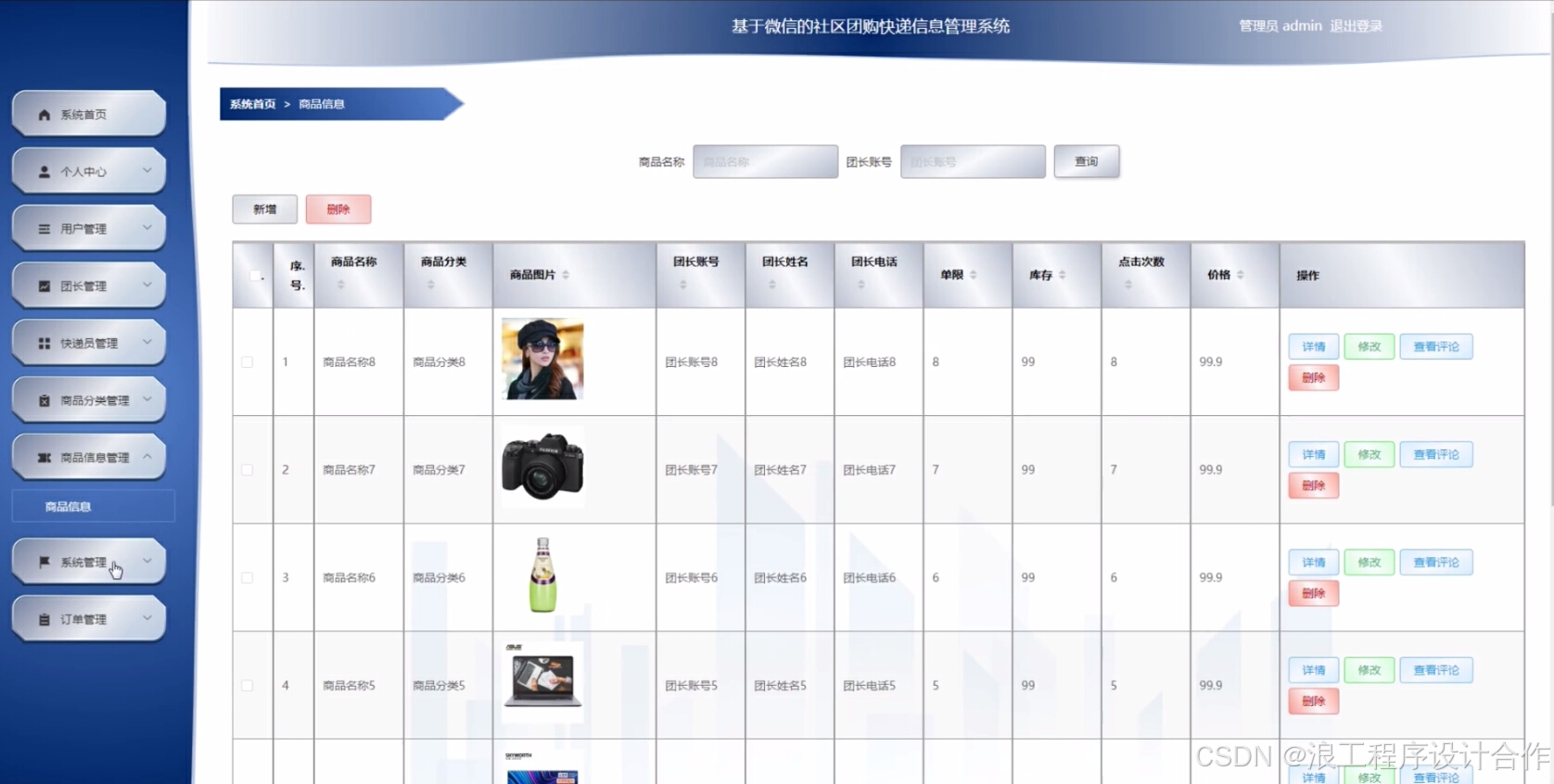
Task: Open 详情 for 商品名称7
Action: [1313, 454]
